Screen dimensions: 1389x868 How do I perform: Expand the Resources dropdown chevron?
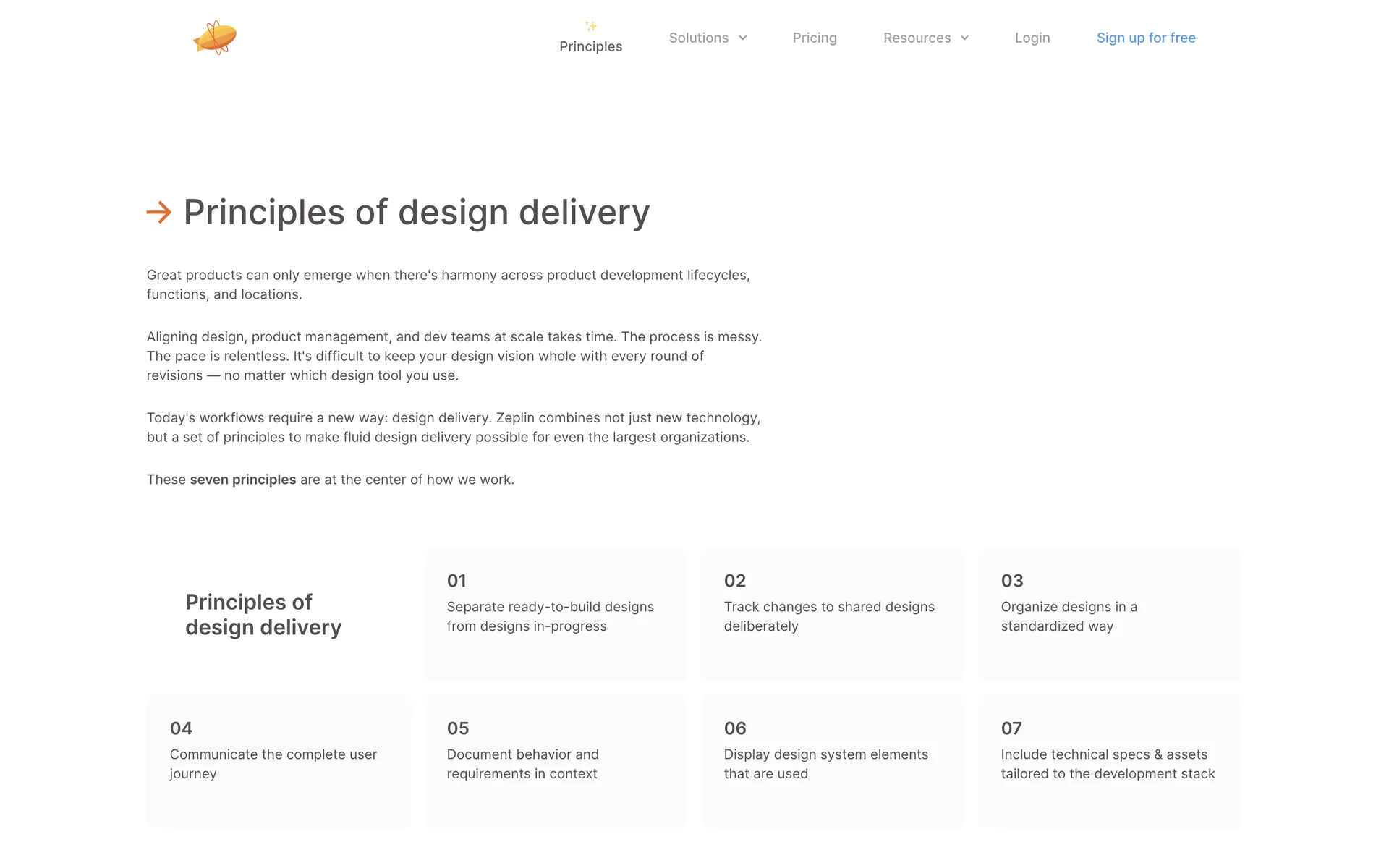(964, 38)
